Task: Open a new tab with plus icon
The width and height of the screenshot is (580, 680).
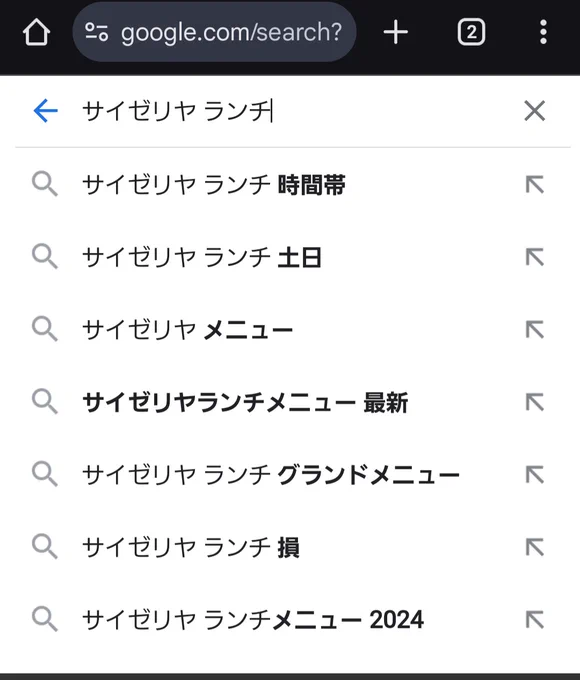Action: pyautogui.click(x=396, y=32)
